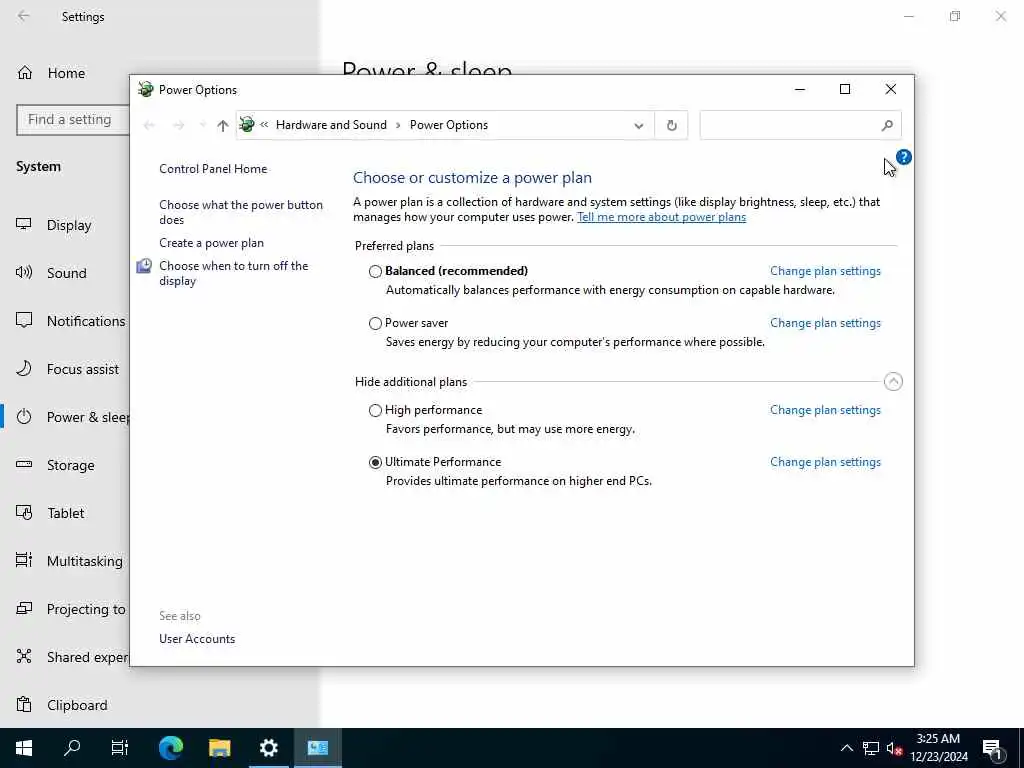
Task: Click the Settings window back arrow
Action: (24, 16)
